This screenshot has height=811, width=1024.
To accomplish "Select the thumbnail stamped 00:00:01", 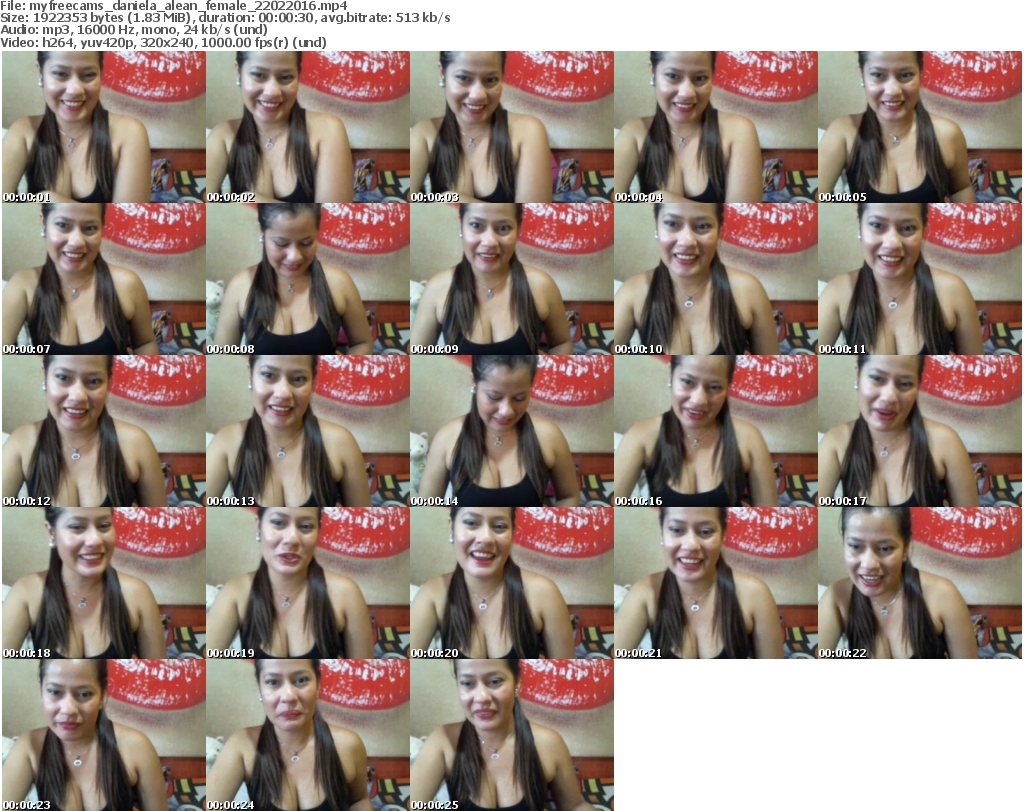I will pos(104,127).
